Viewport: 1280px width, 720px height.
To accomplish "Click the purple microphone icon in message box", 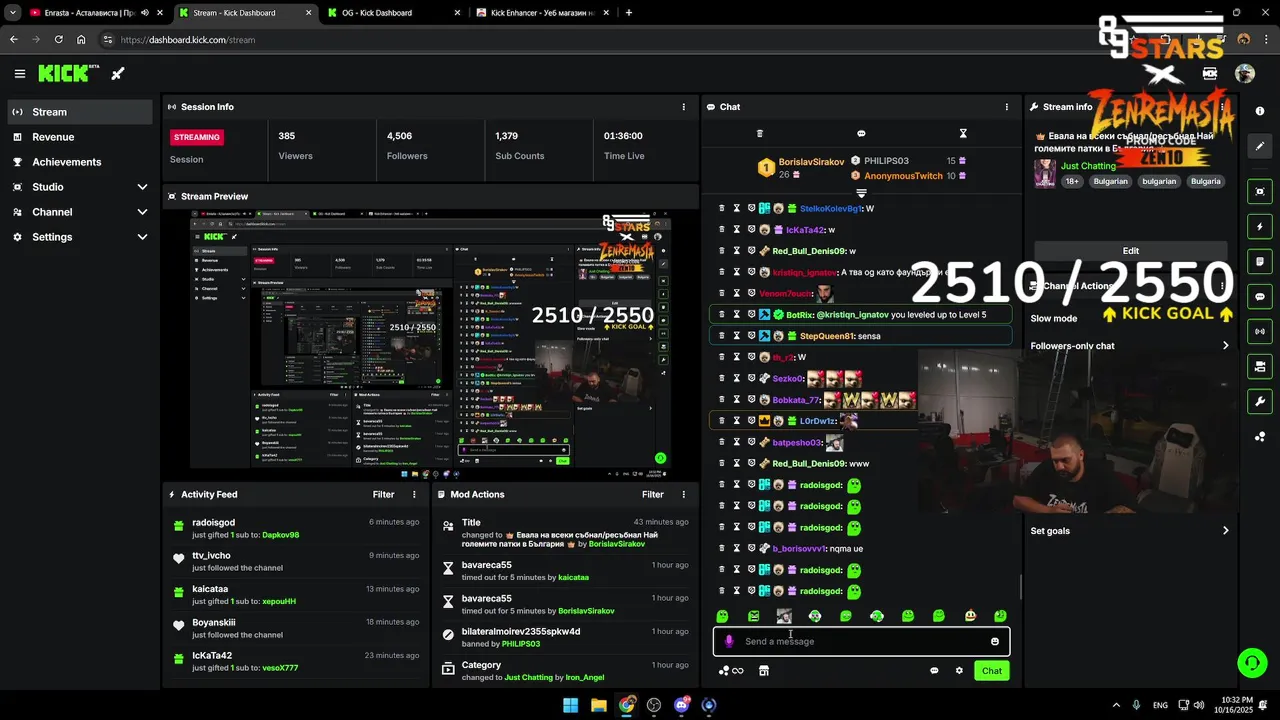I will click(729, 641).
